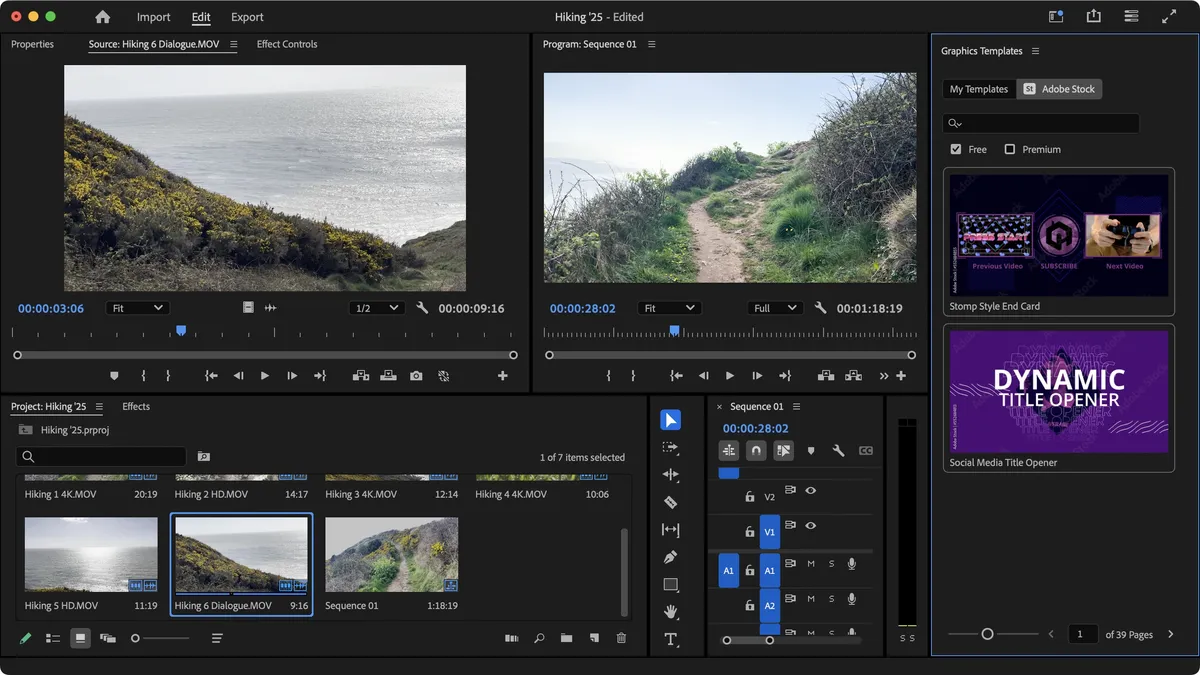Open Timeline settings via the wrench icon
This screenshot has height=675, width=1200.
(838, 450)
